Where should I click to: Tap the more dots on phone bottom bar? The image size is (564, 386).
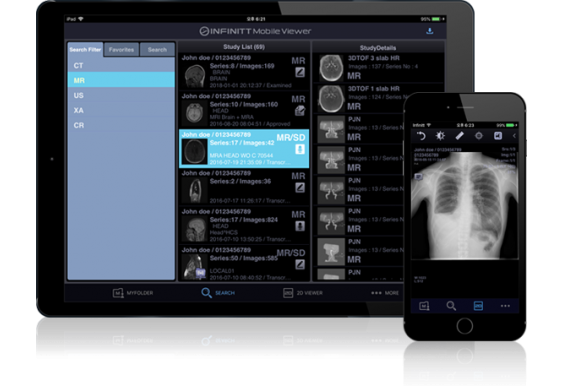pos(505,306)
